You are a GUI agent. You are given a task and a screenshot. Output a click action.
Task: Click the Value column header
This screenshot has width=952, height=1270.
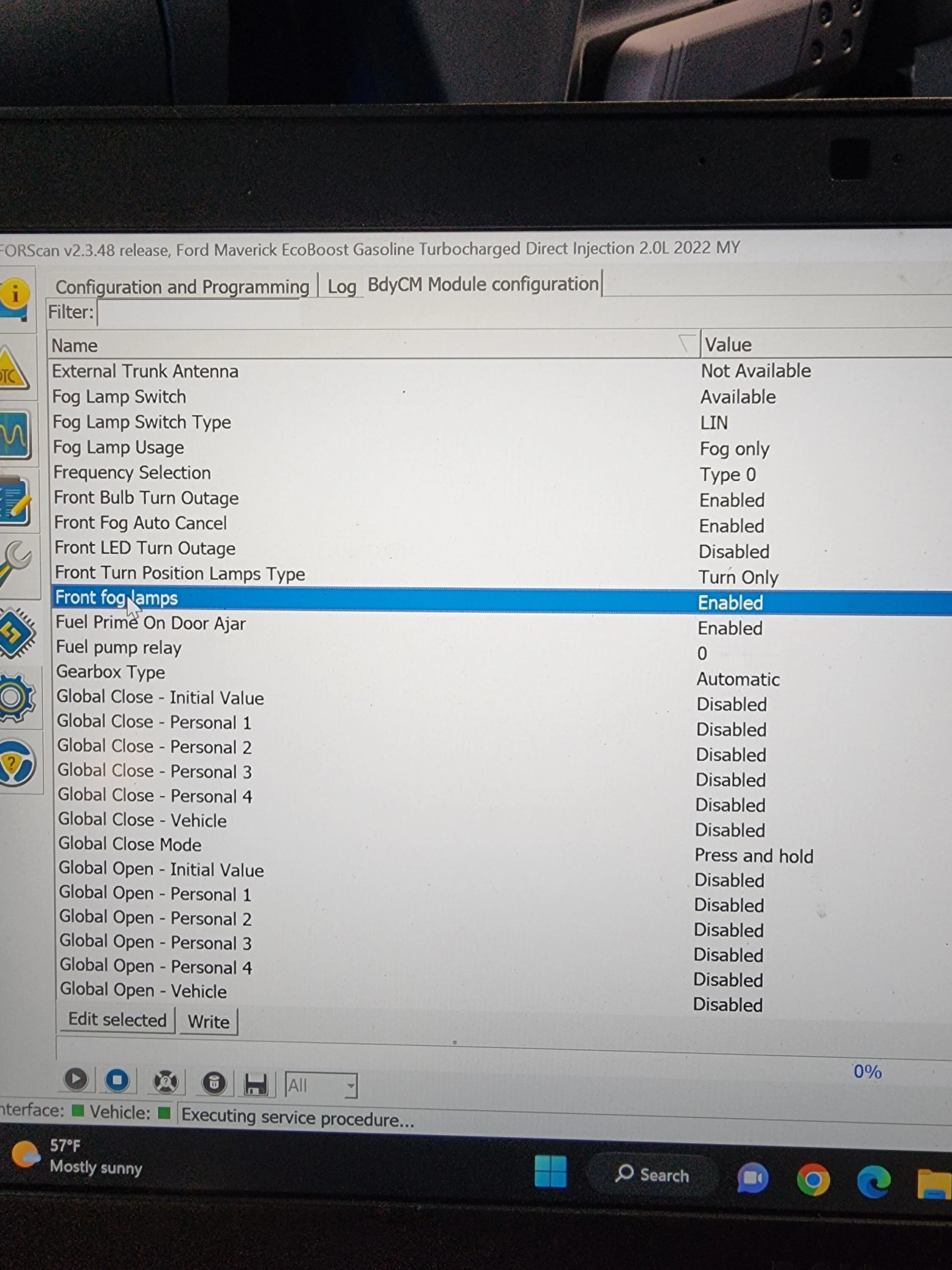click(826, 345)
